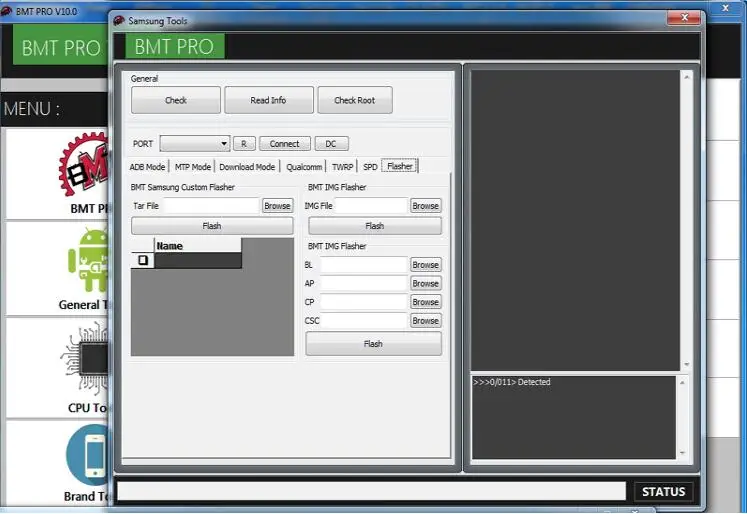Browse for a Tar File
747x514 pixels.
277,206
